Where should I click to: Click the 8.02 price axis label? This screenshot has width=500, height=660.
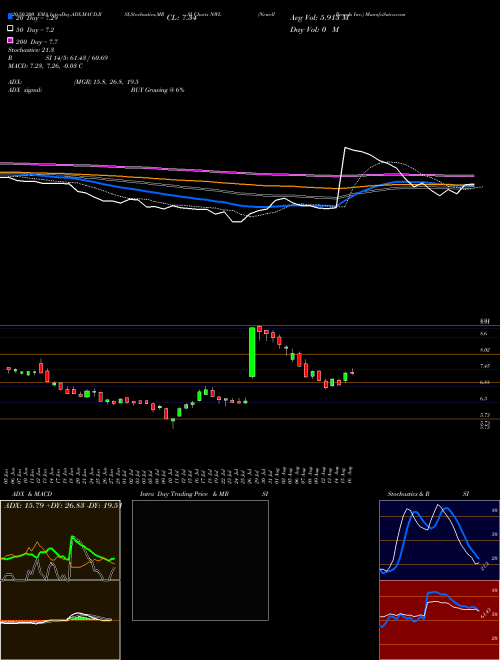[x=485, y=350]
